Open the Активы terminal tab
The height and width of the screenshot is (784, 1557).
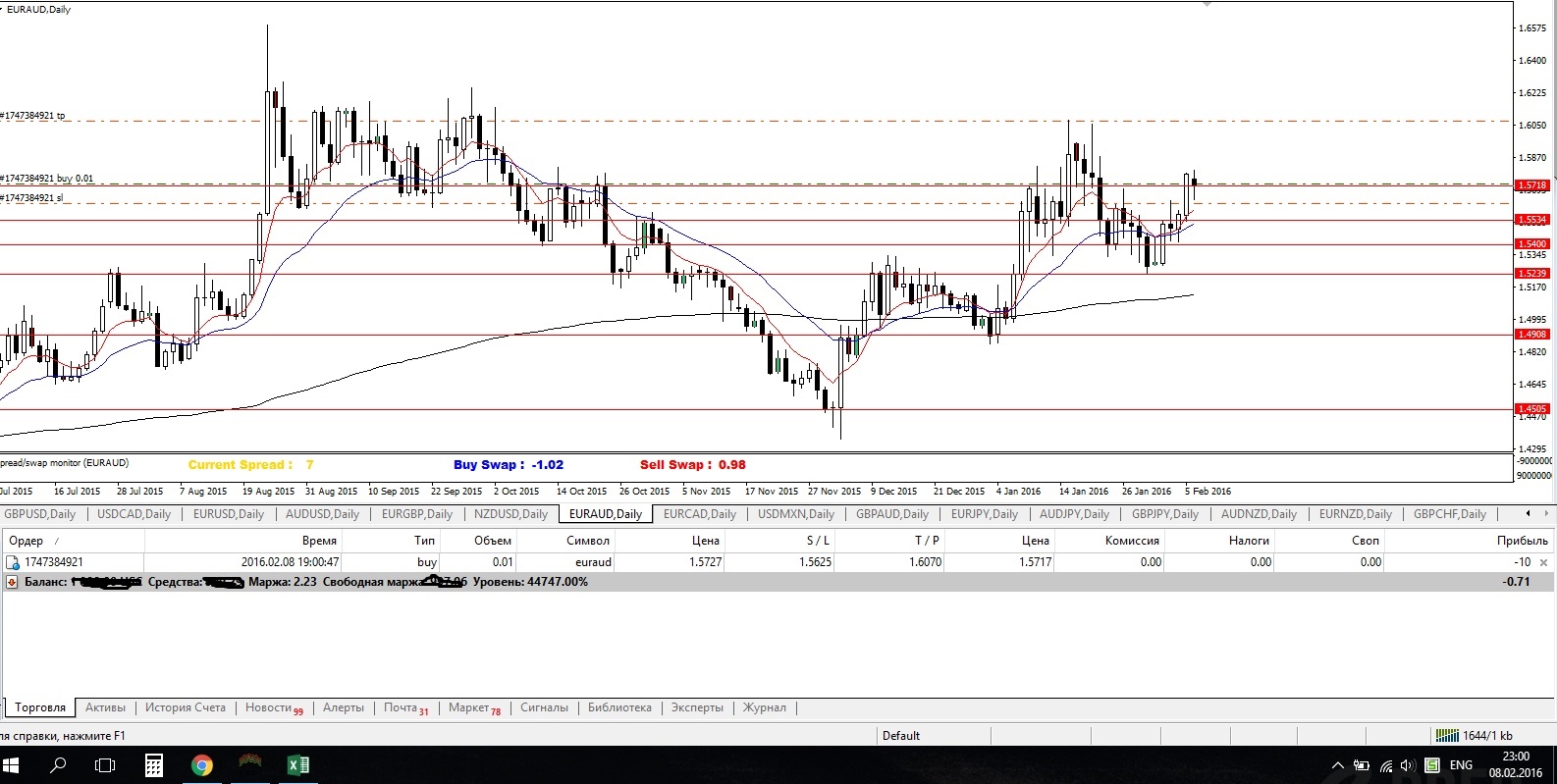[105, 707]
